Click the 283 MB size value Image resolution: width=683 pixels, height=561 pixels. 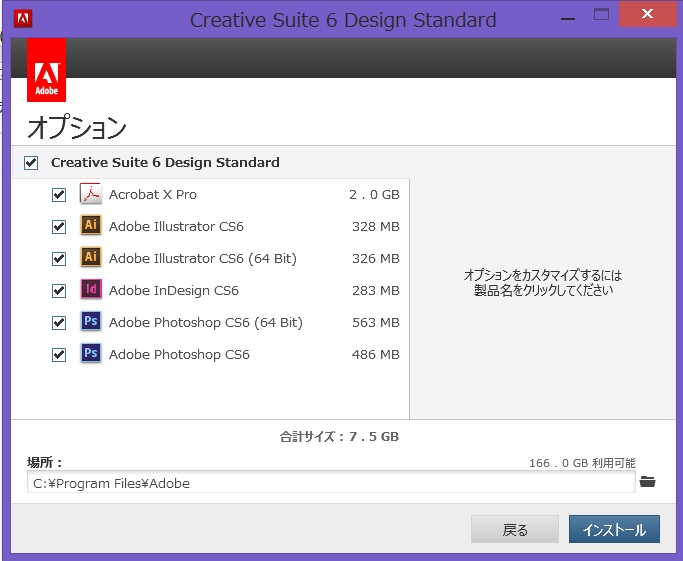pyautogui.click(x=375, y=290)
